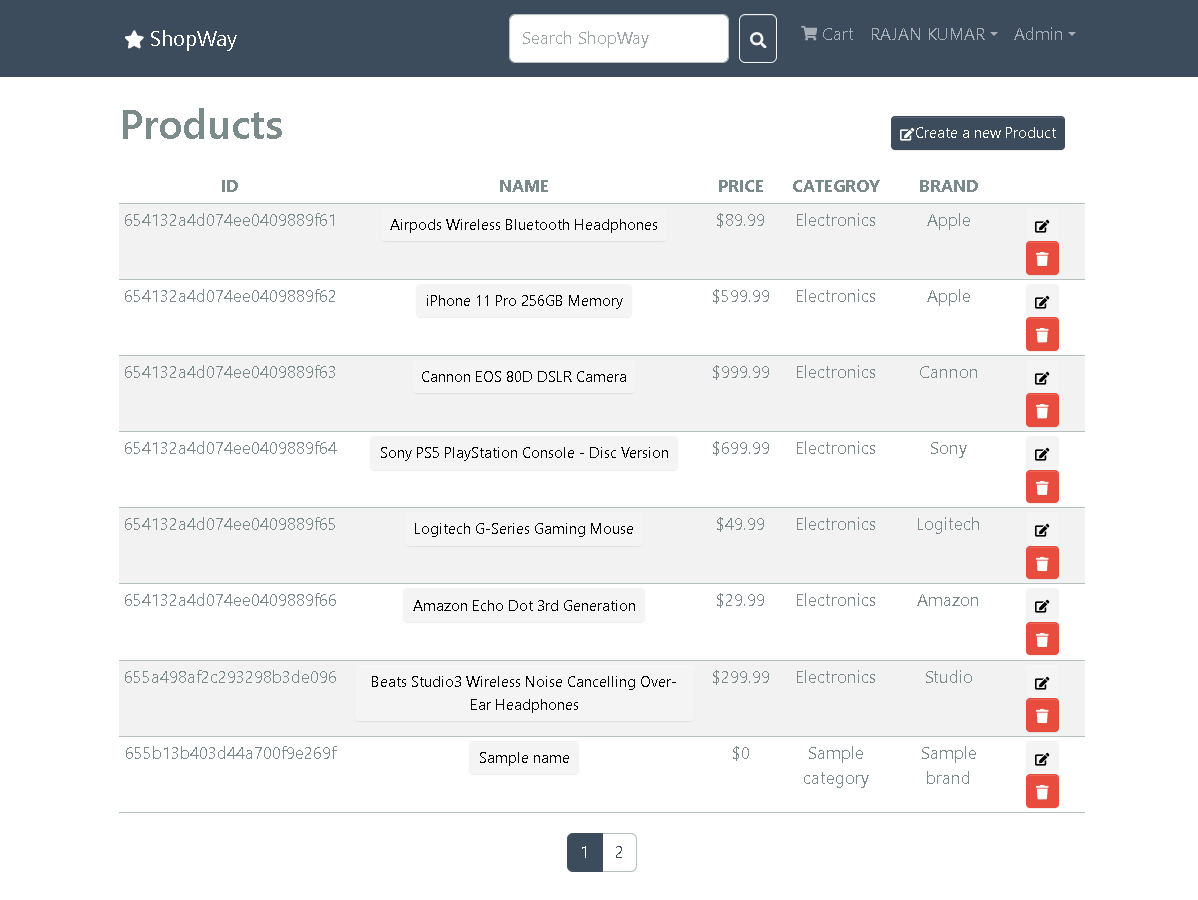Delete the Amazon Echo Dot 3rd Generation

coord(1042,639)
